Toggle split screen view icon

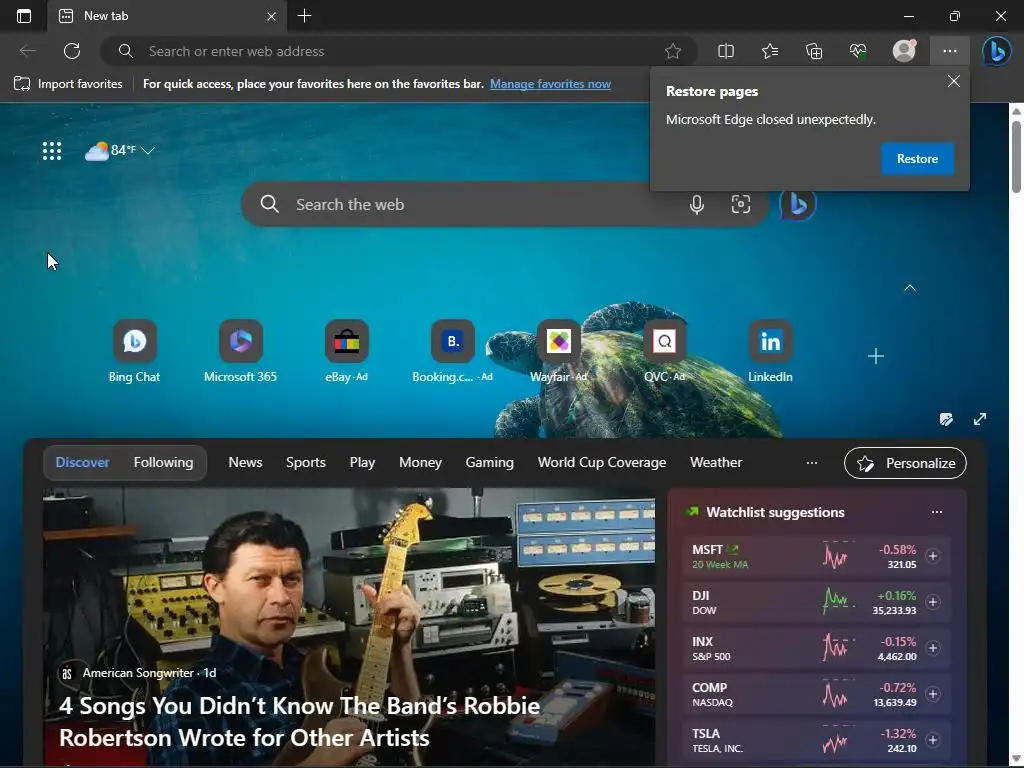click(x=726, y=51)
